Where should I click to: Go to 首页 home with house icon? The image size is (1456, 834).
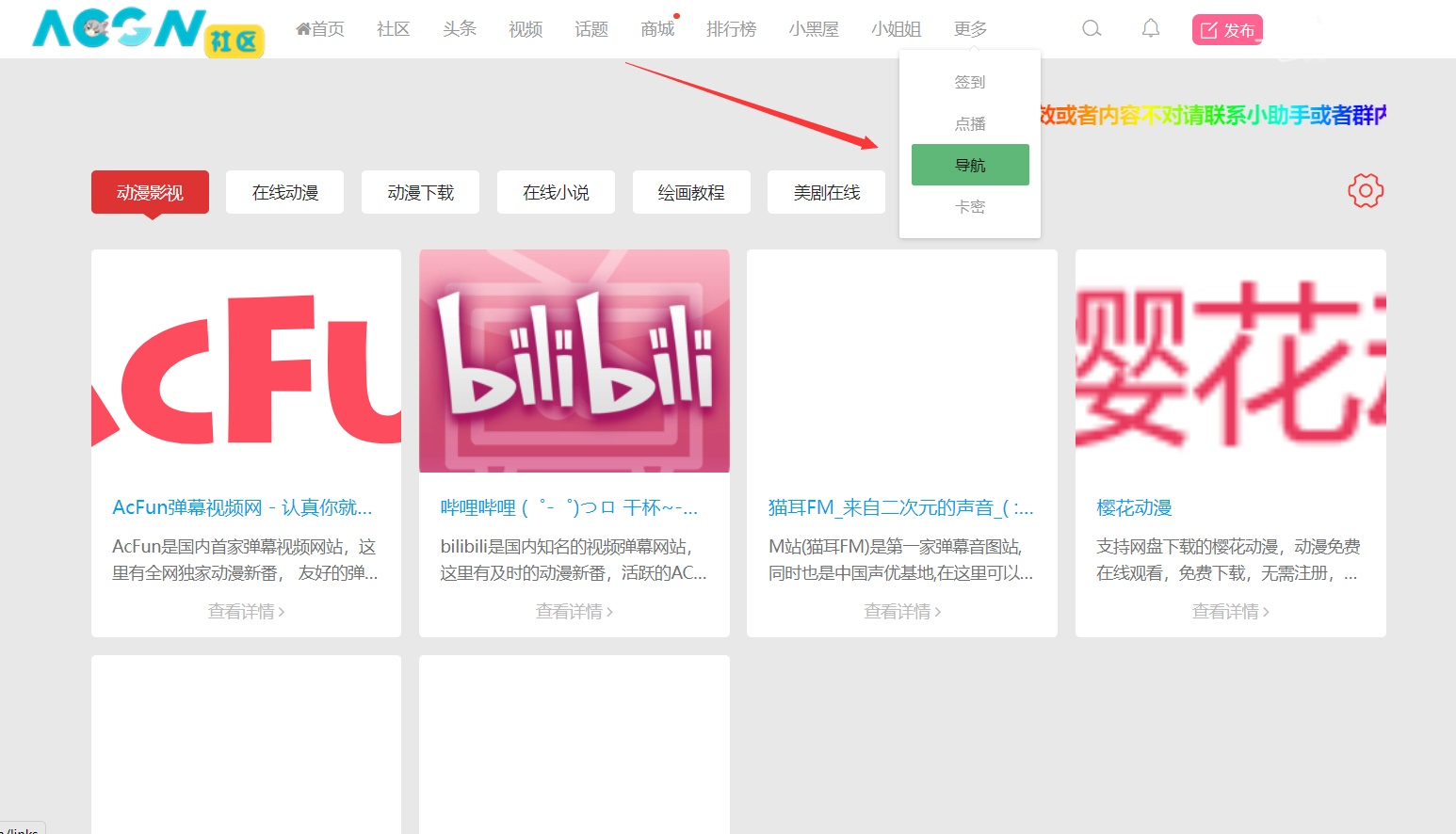click(320, 29)
